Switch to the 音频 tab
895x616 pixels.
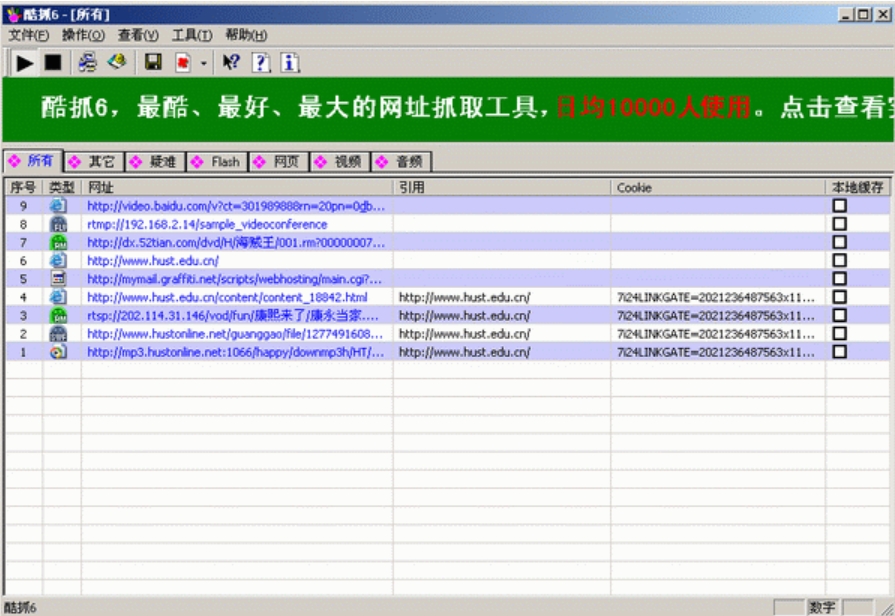[402, 162]
